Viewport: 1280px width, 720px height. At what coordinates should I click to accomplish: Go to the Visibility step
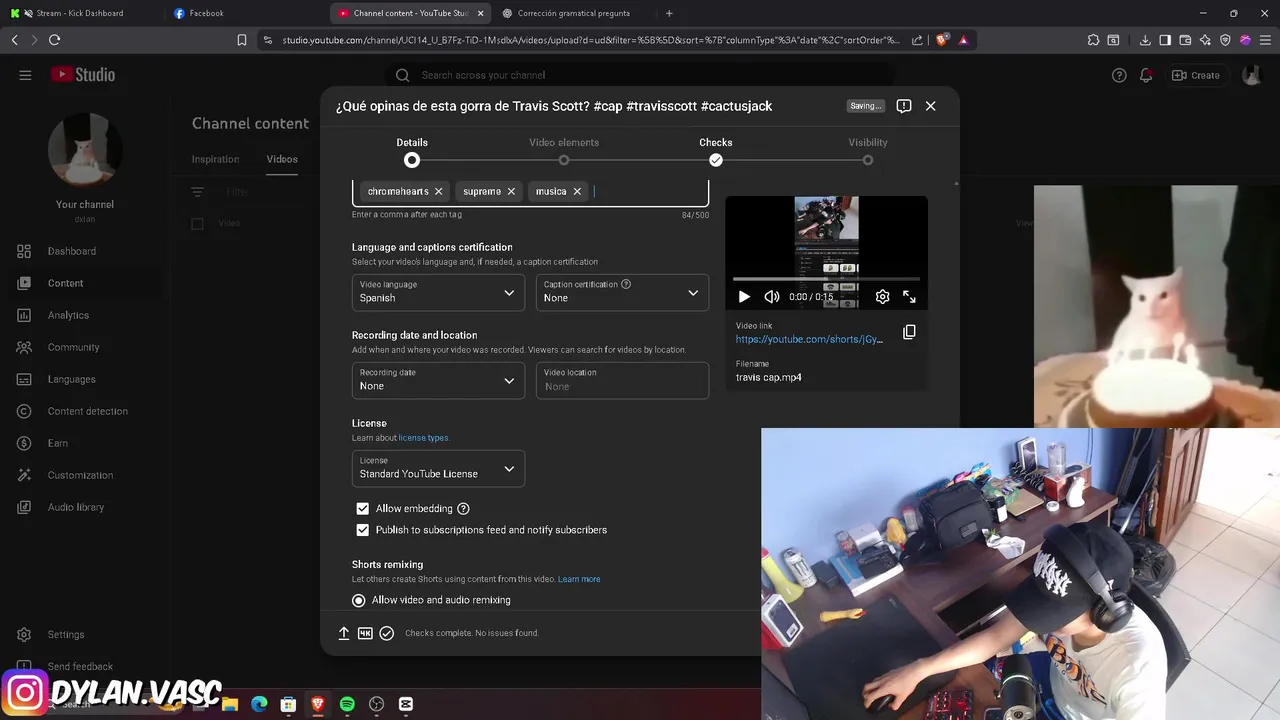(x=868, y=152)
